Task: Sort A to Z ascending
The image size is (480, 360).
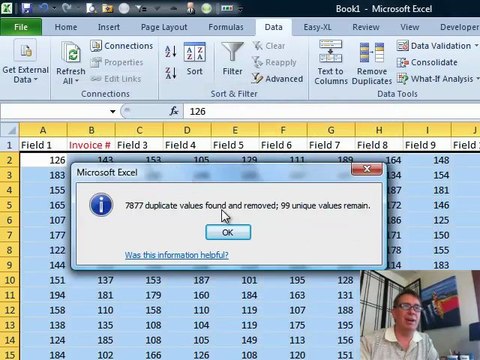Action: (x=171, y=52)
